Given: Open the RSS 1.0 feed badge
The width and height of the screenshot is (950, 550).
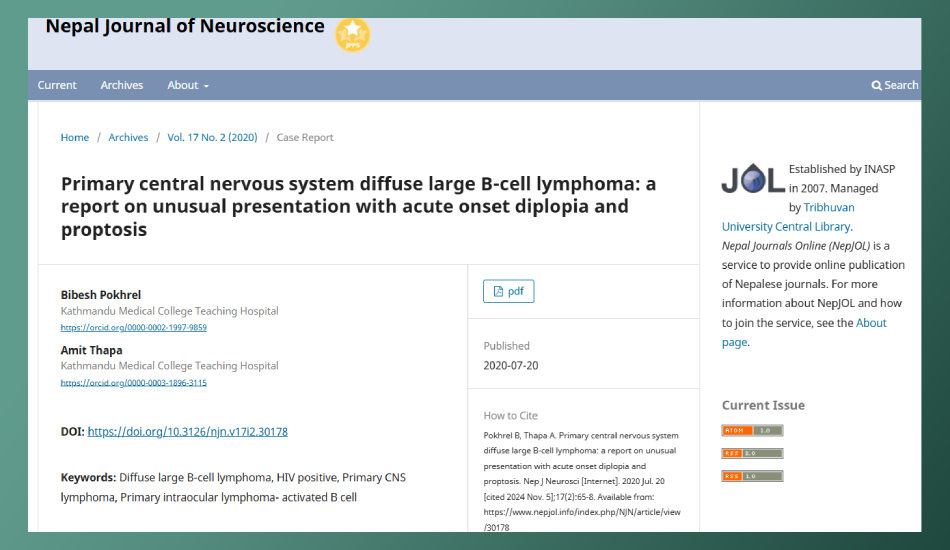Looking at the screenshot, I should pos(752,476).
